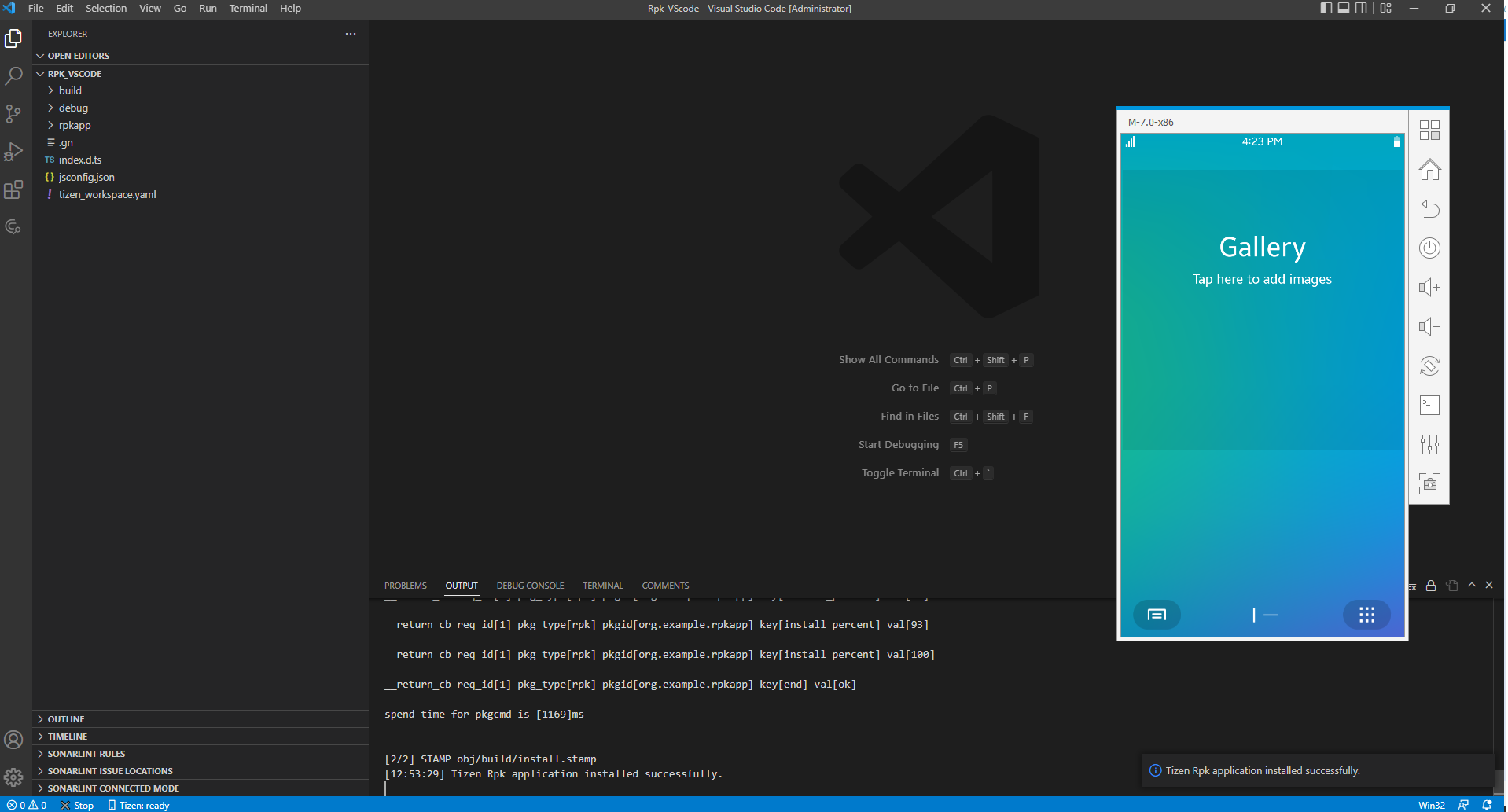Open the Run and Debug sidebar icon
1508x812 pixels.
pyautogui.click(x=14, y=151)
